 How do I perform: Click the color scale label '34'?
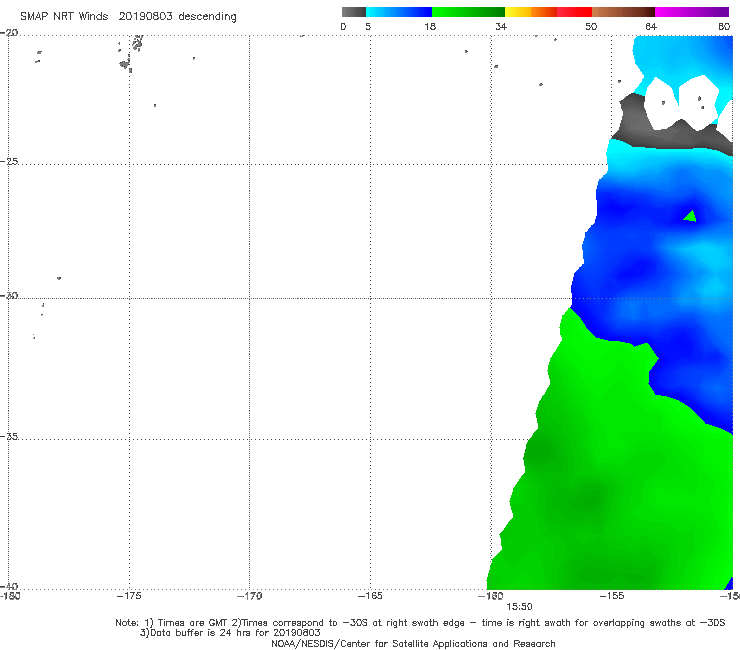point(501,26)
